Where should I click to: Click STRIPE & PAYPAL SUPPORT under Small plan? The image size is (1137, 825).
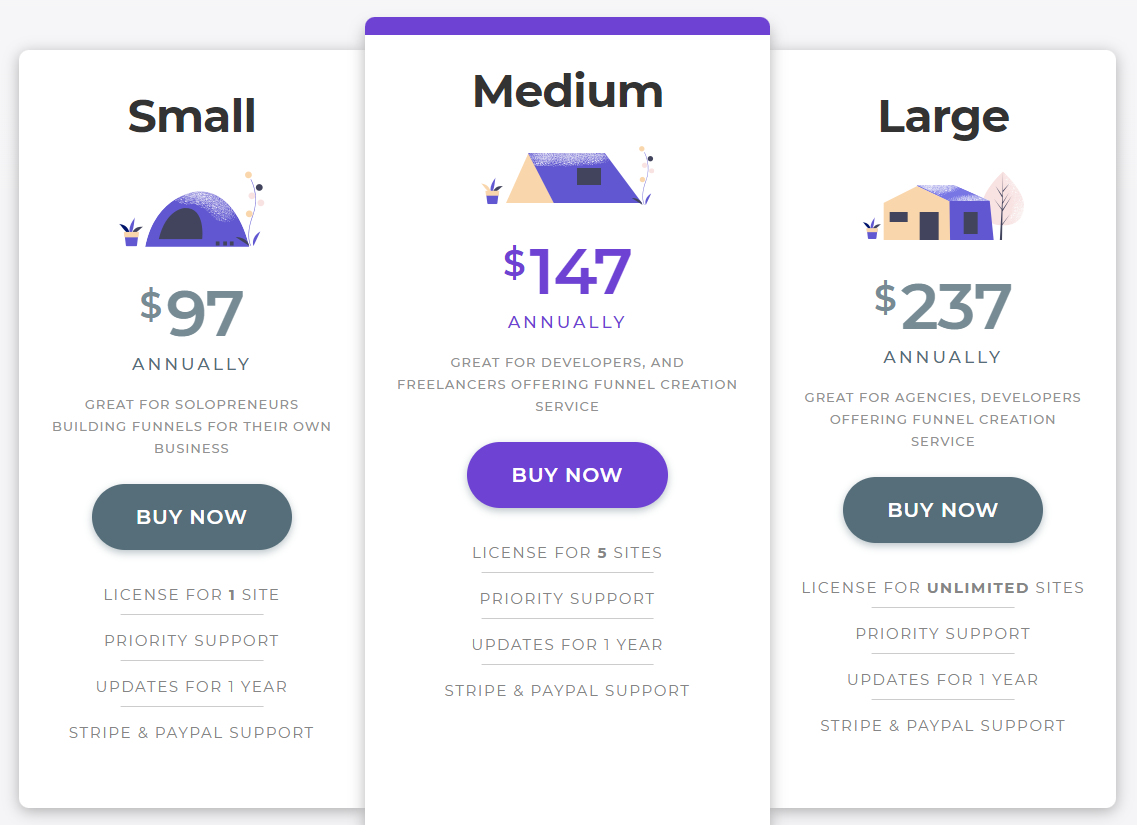tap(191, 732)
